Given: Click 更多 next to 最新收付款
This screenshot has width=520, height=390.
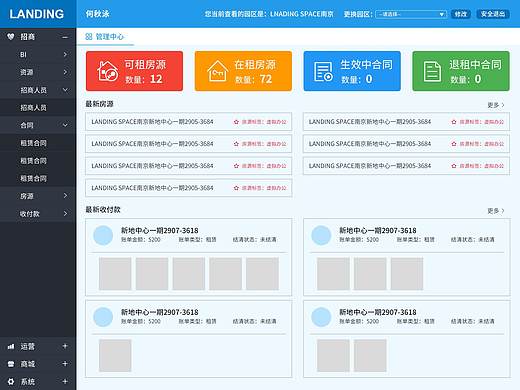Looking at the screenshot, I should coord(496,211).
